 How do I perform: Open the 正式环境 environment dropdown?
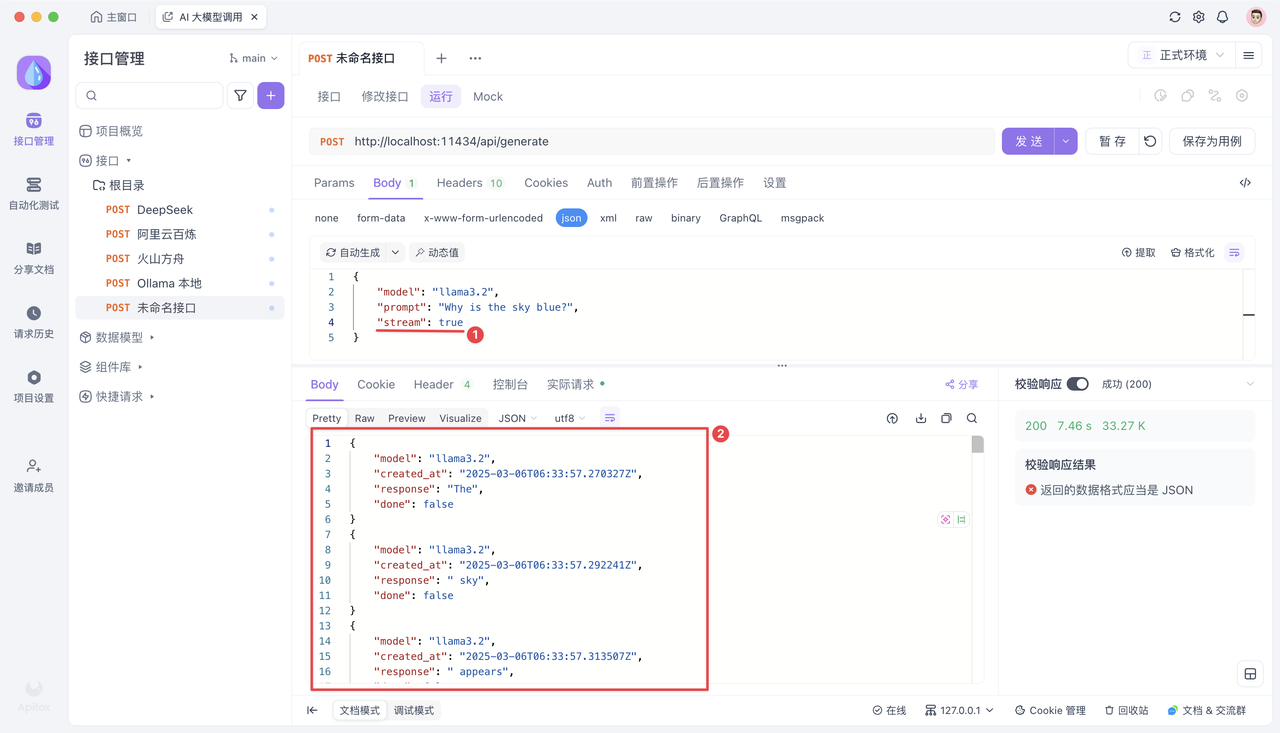1183,55
